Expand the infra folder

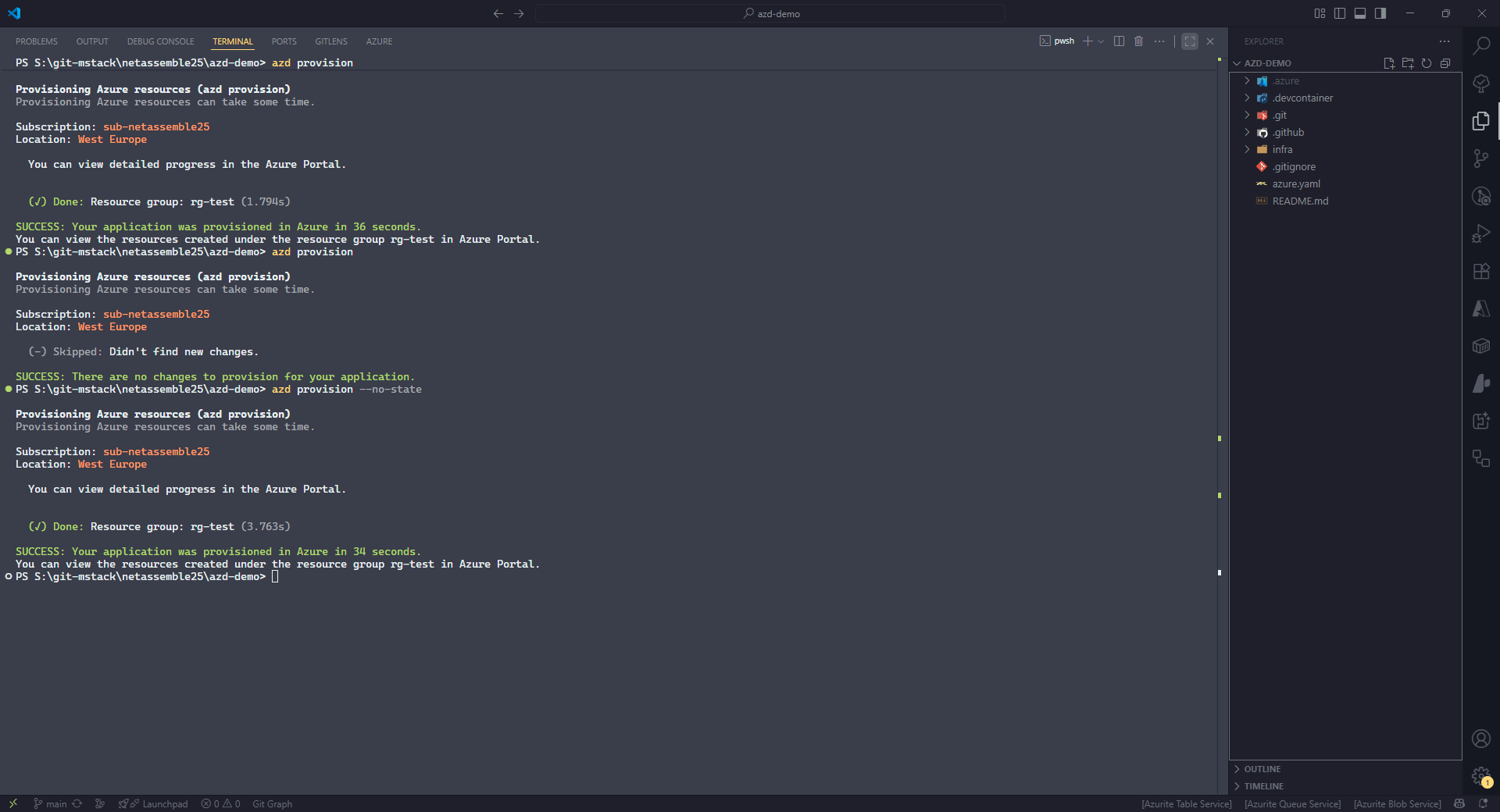point(1282,150)
